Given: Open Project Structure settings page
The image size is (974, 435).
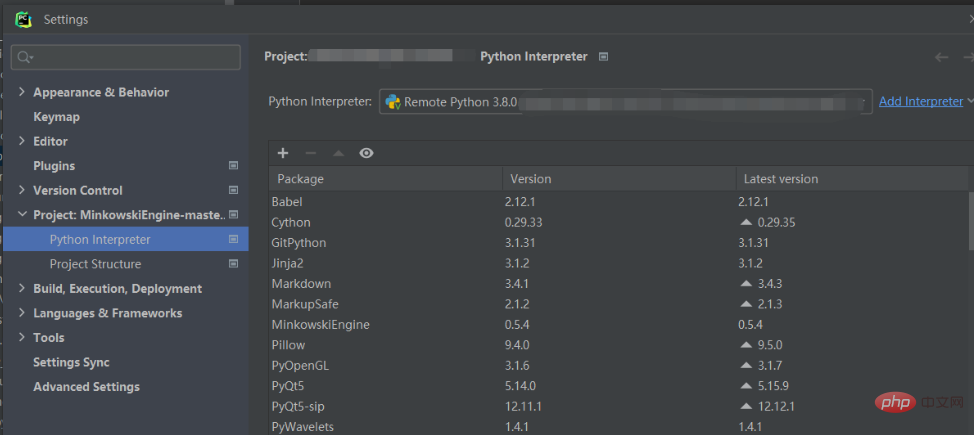Looking at the screenshot, I should point(95,264).
